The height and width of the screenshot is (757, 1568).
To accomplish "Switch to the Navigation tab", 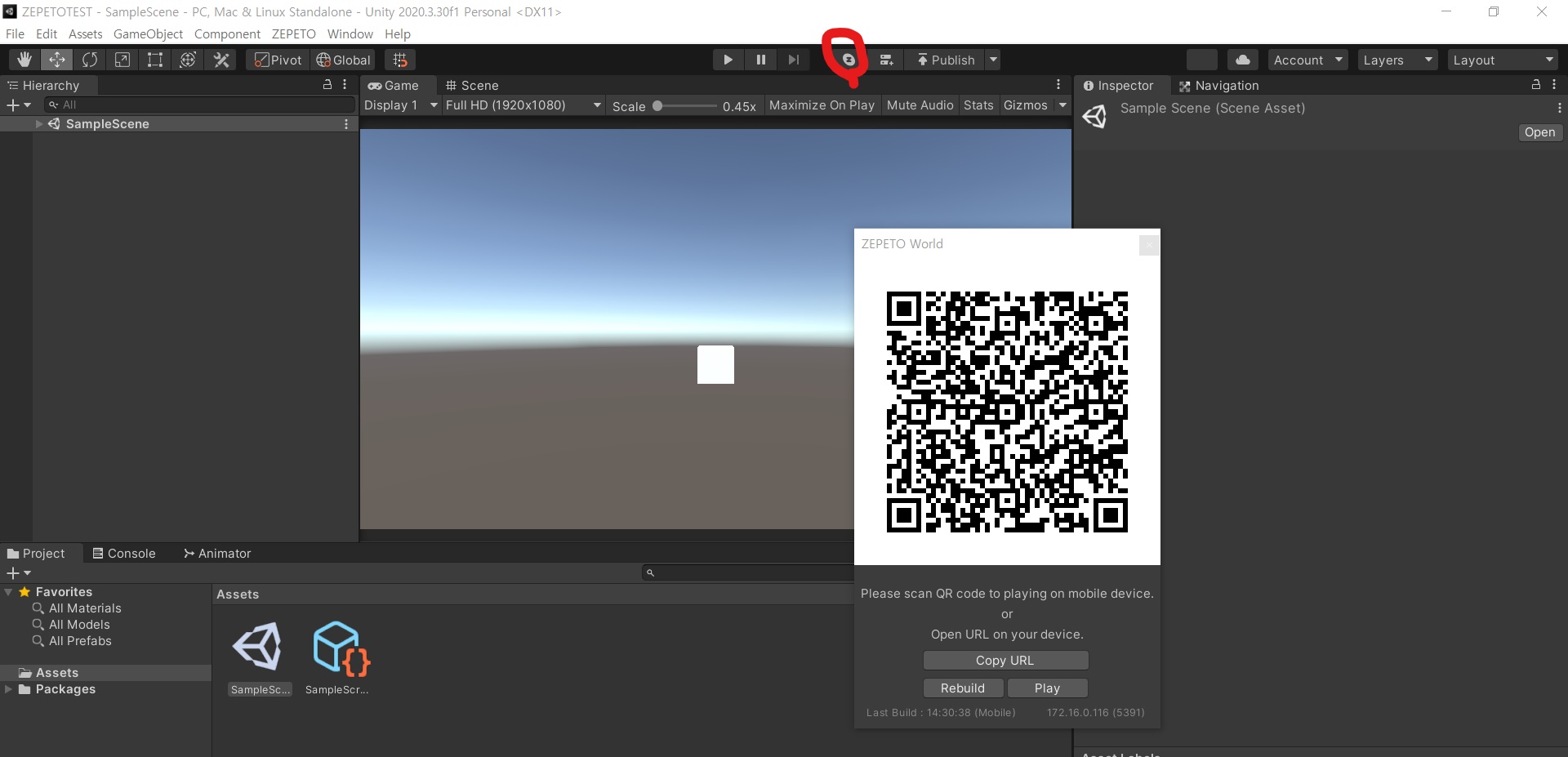I will [1219, 85].
